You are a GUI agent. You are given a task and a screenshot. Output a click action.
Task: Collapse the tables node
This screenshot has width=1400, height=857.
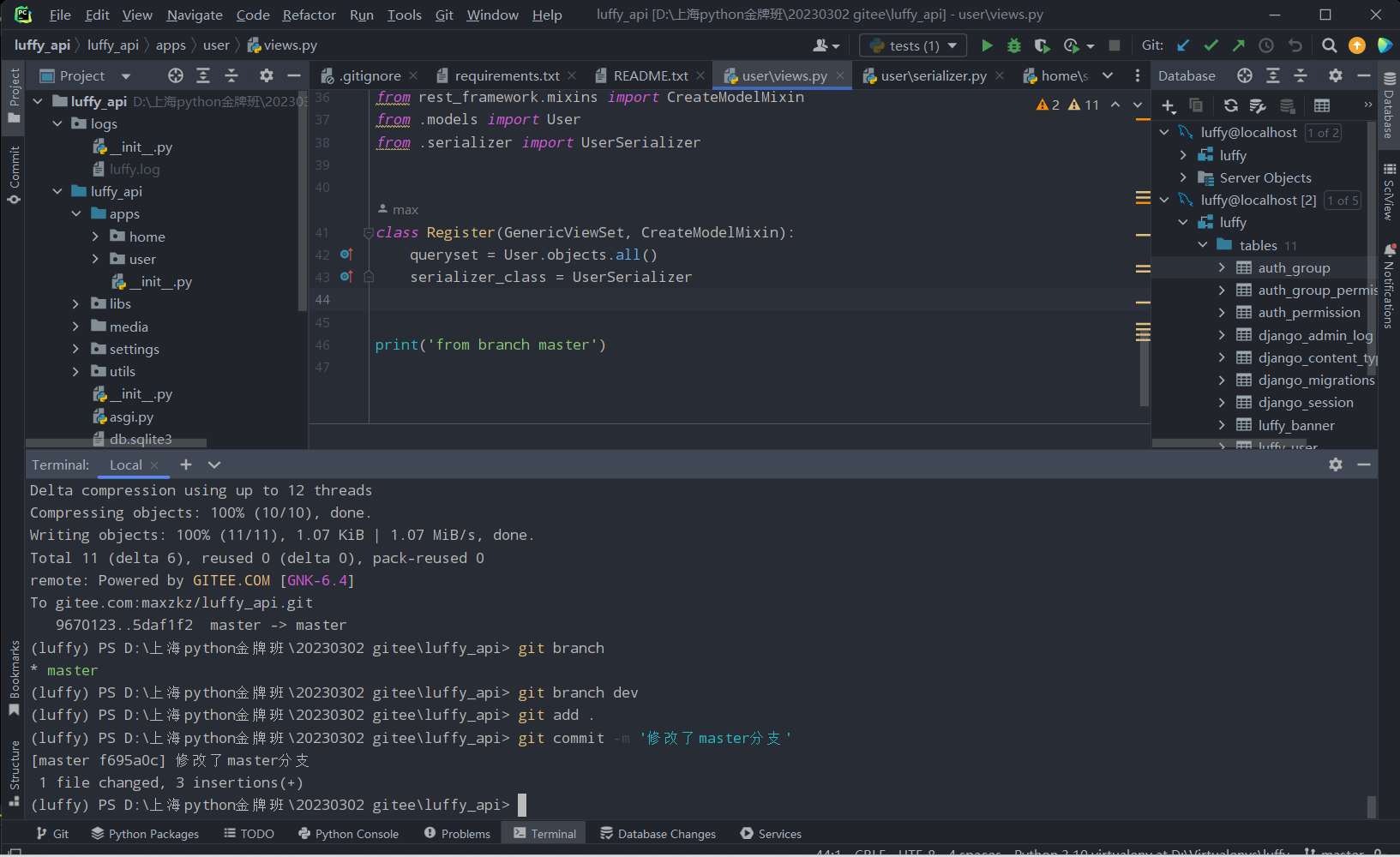click(x=1203, y=245)
